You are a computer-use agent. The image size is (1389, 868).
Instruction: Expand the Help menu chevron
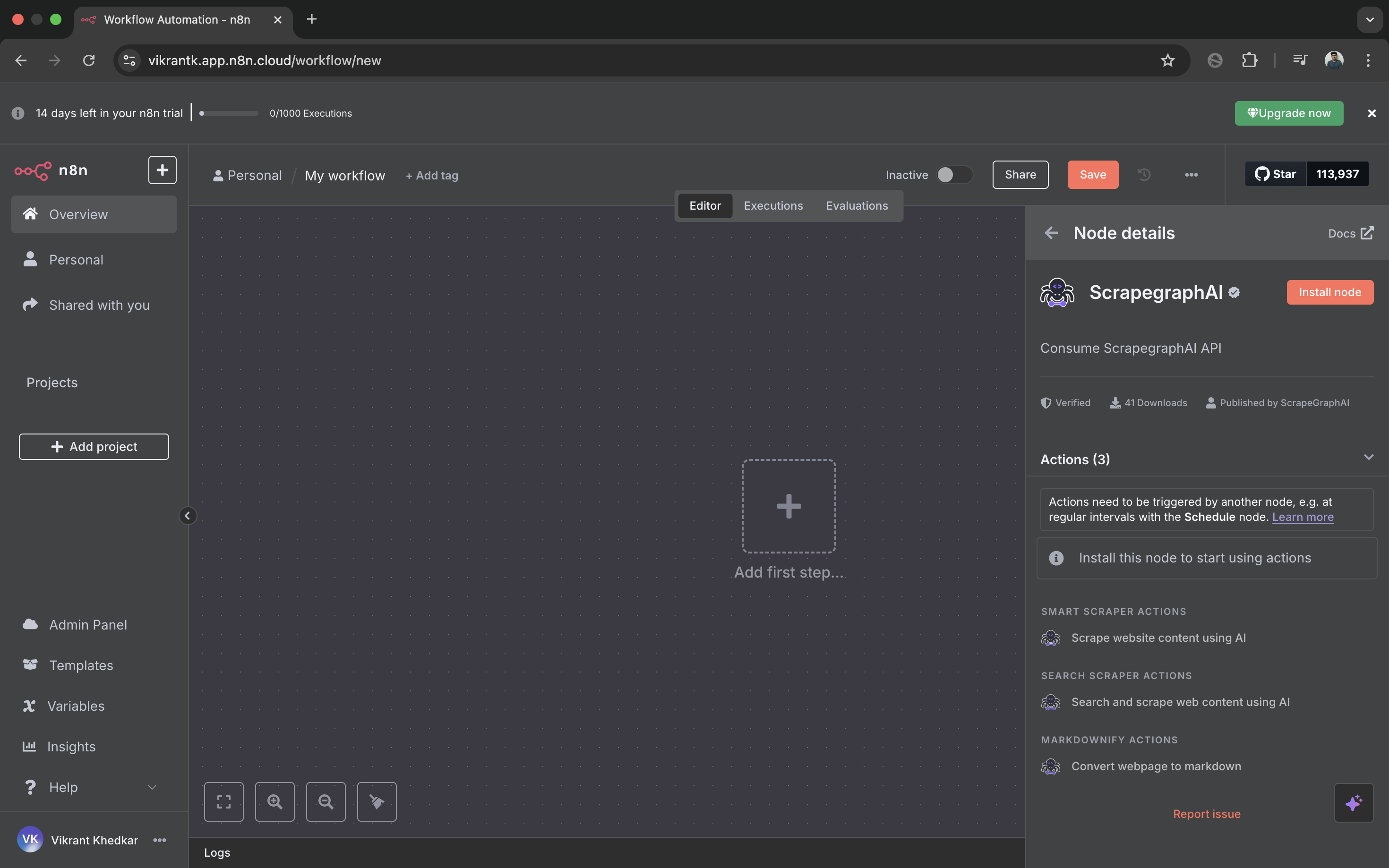coord(152,787)
